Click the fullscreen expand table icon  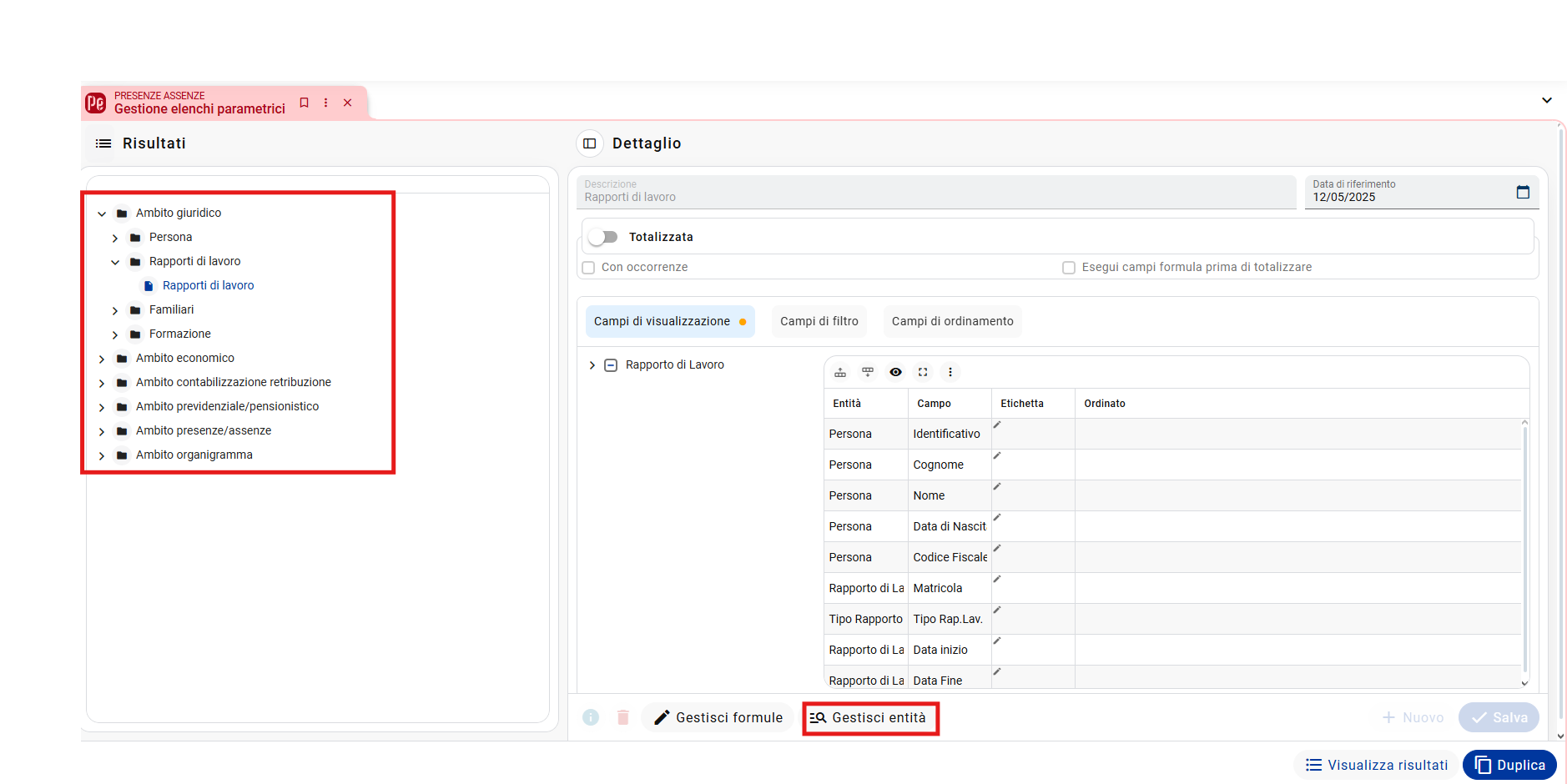(923, 372)
